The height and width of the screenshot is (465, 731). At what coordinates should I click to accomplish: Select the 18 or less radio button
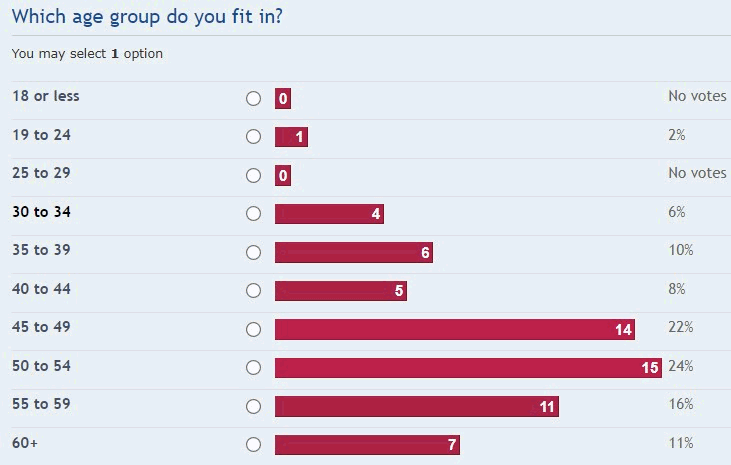tap(253, 98)
